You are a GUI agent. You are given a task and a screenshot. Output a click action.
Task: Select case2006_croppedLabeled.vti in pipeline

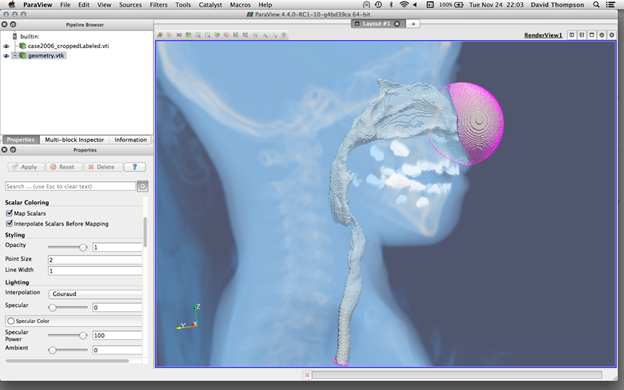pyautogui.click(x=68, y=46)
